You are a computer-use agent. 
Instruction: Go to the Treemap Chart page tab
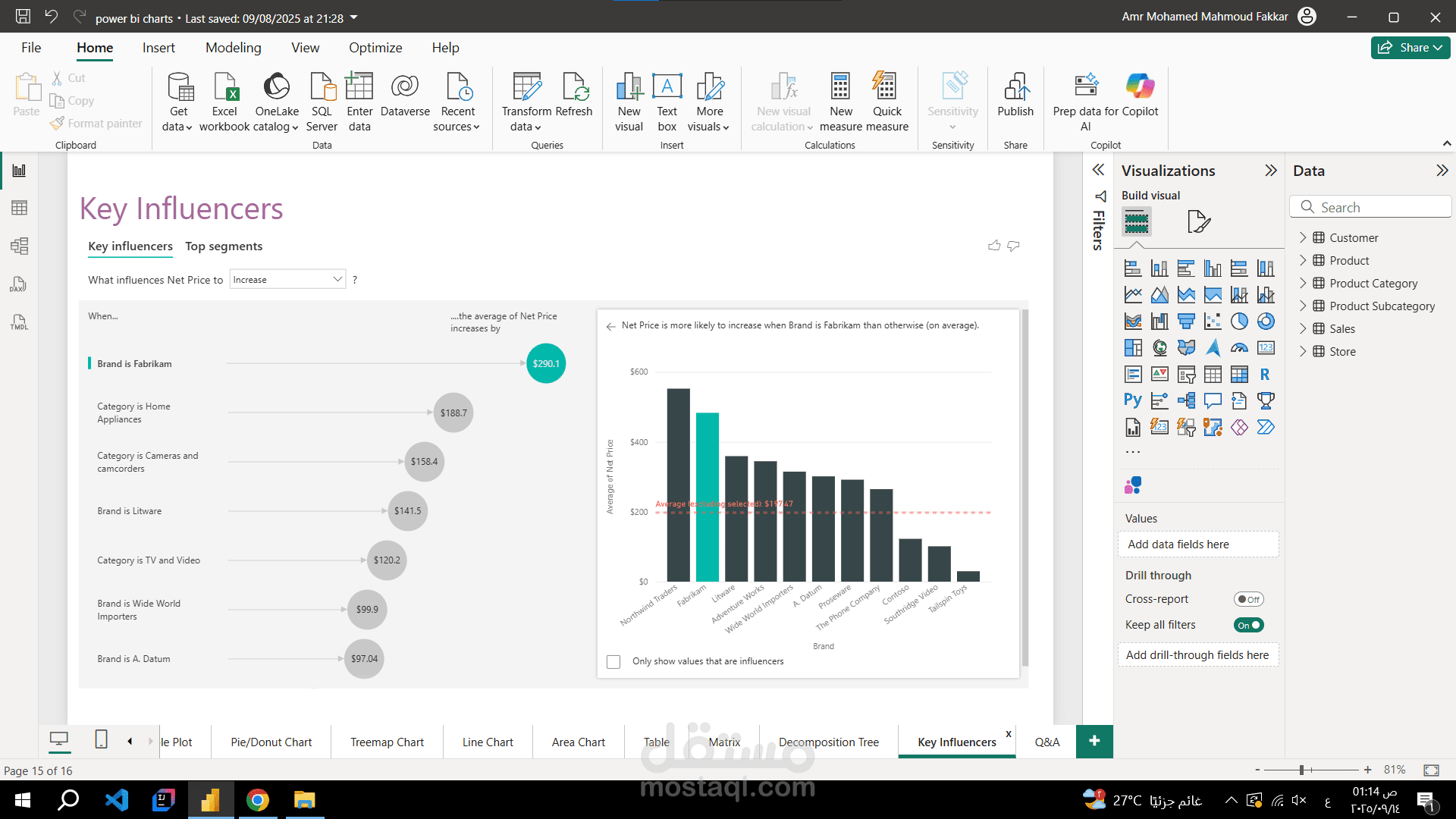387,742
